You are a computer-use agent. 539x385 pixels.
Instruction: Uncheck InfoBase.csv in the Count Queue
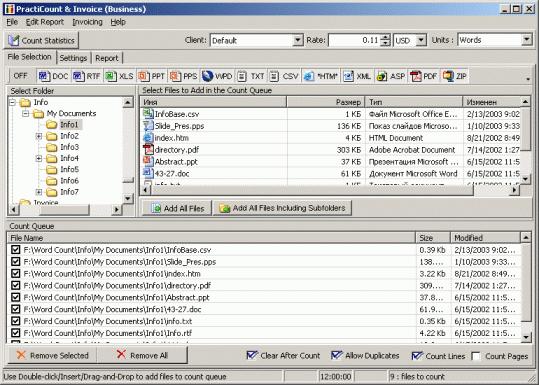(15, 250)
